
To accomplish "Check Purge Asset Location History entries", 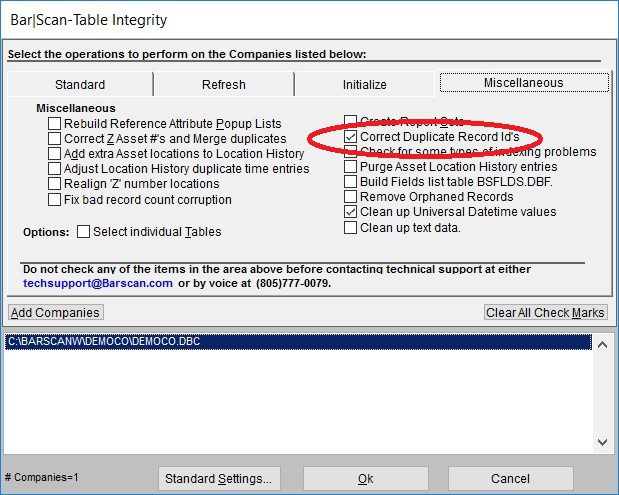I will coord(350,167).
